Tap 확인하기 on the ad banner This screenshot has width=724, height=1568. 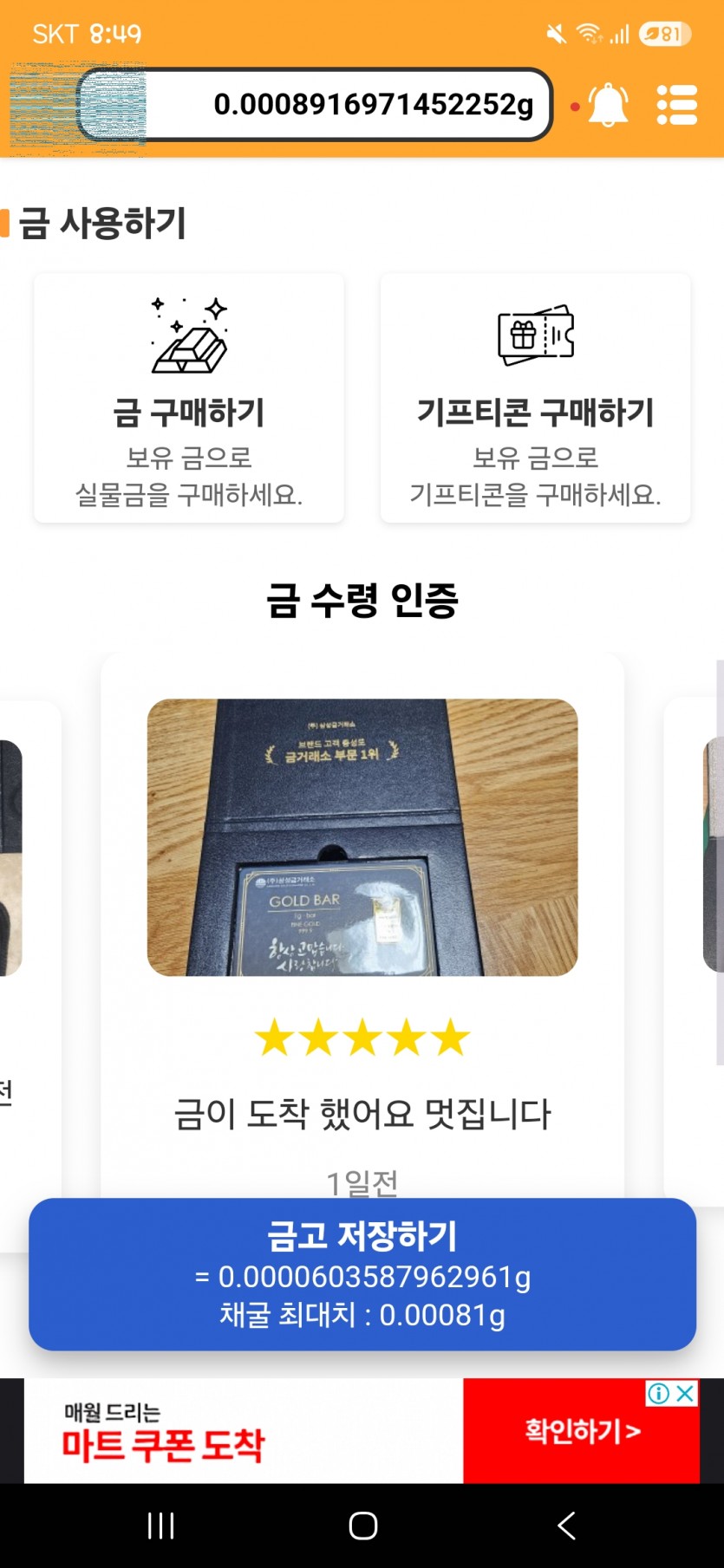point(582,1430)
